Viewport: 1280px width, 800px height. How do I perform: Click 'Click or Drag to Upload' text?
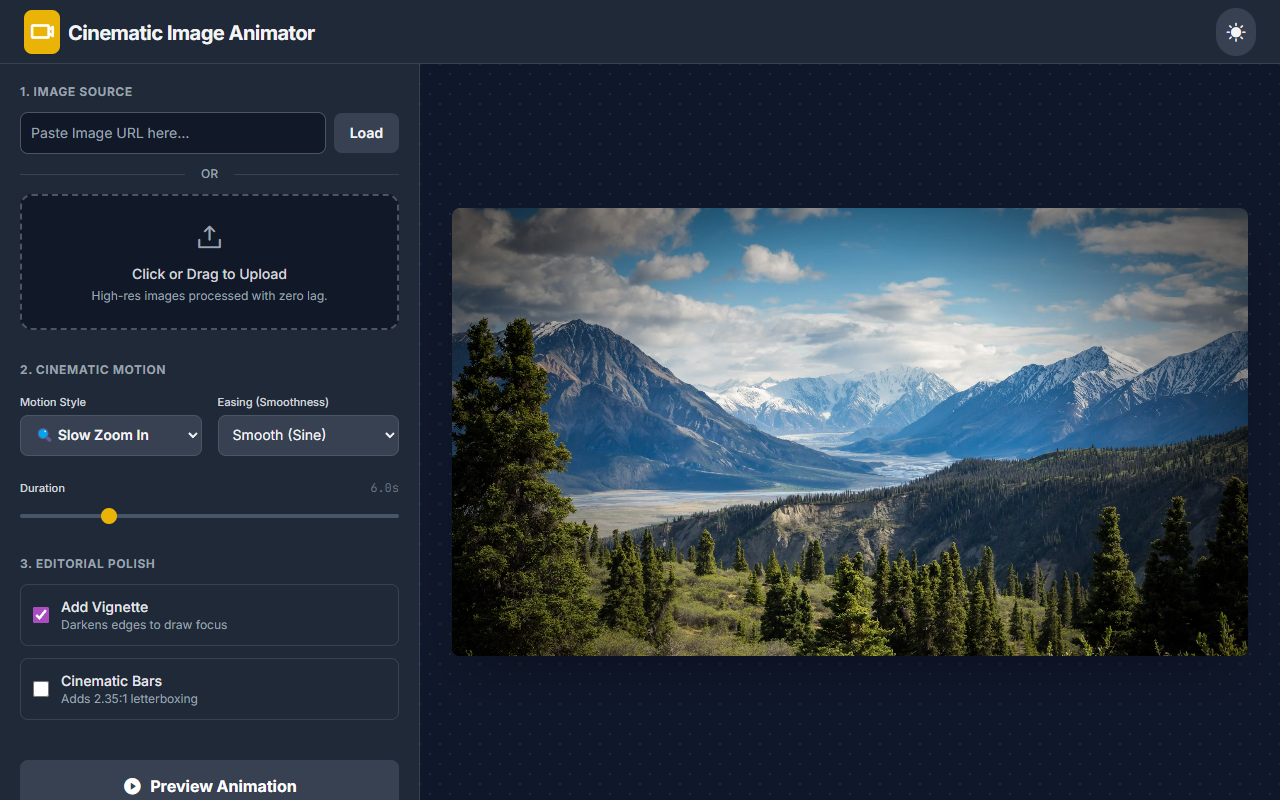(x=209, y=274)
